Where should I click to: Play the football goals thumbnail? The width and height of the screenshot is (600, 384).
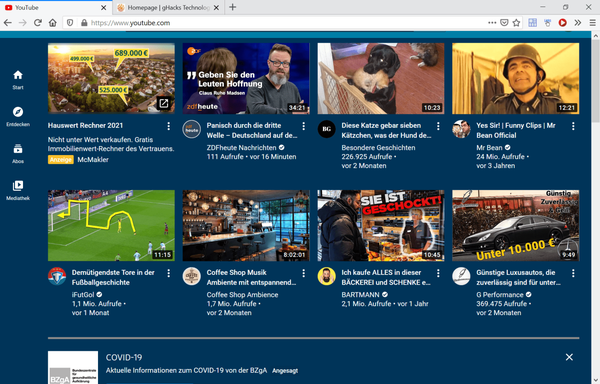coord(111,225)
